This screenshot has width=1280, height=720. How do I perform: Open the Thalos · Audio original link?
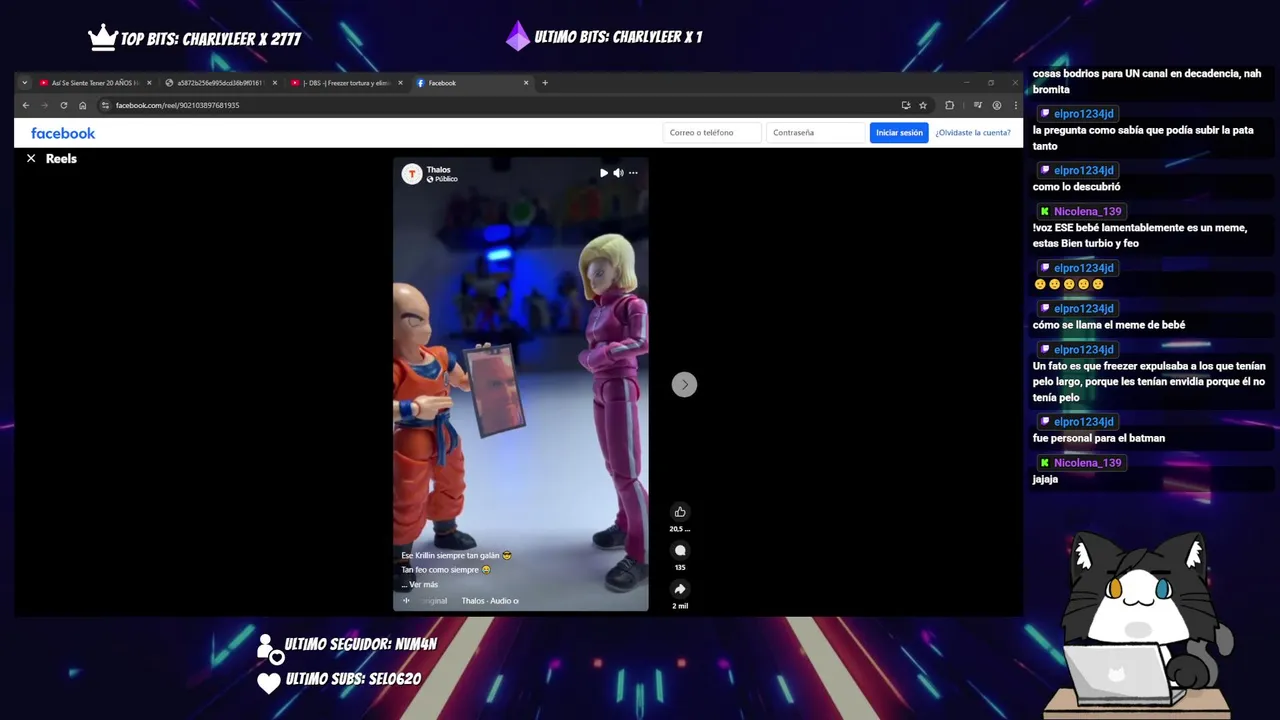pos(490,601)
